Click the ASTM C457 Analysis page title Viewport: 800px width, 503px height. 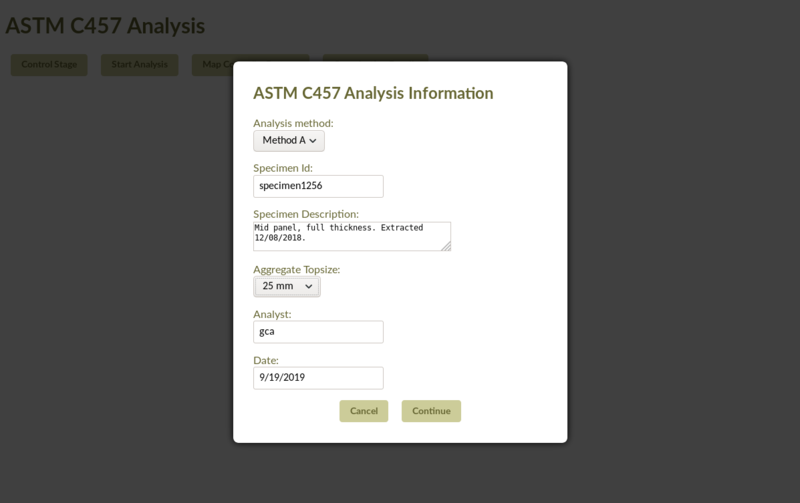tap(105, 26)
